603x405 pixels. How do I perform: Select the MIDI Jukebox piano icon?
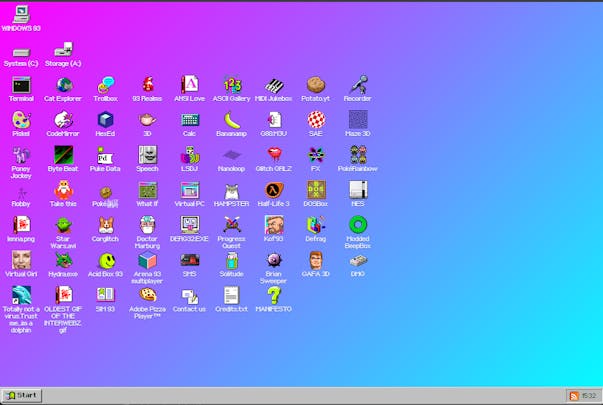point(273,86)
